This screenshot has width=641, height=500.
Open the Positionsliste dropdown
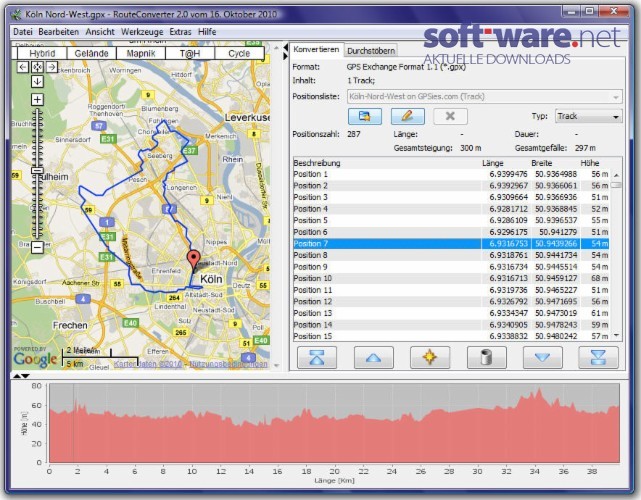485,97
